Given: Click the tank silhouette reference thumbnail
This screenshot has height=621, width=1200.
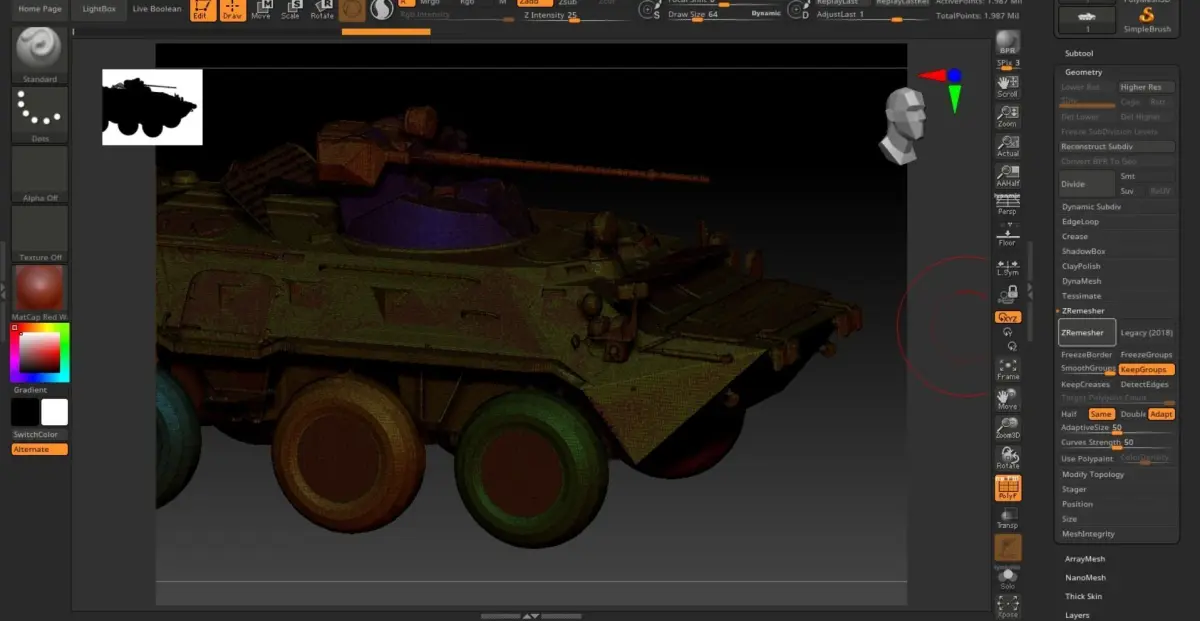Looking at the screenshot, I should coord(152,107).
